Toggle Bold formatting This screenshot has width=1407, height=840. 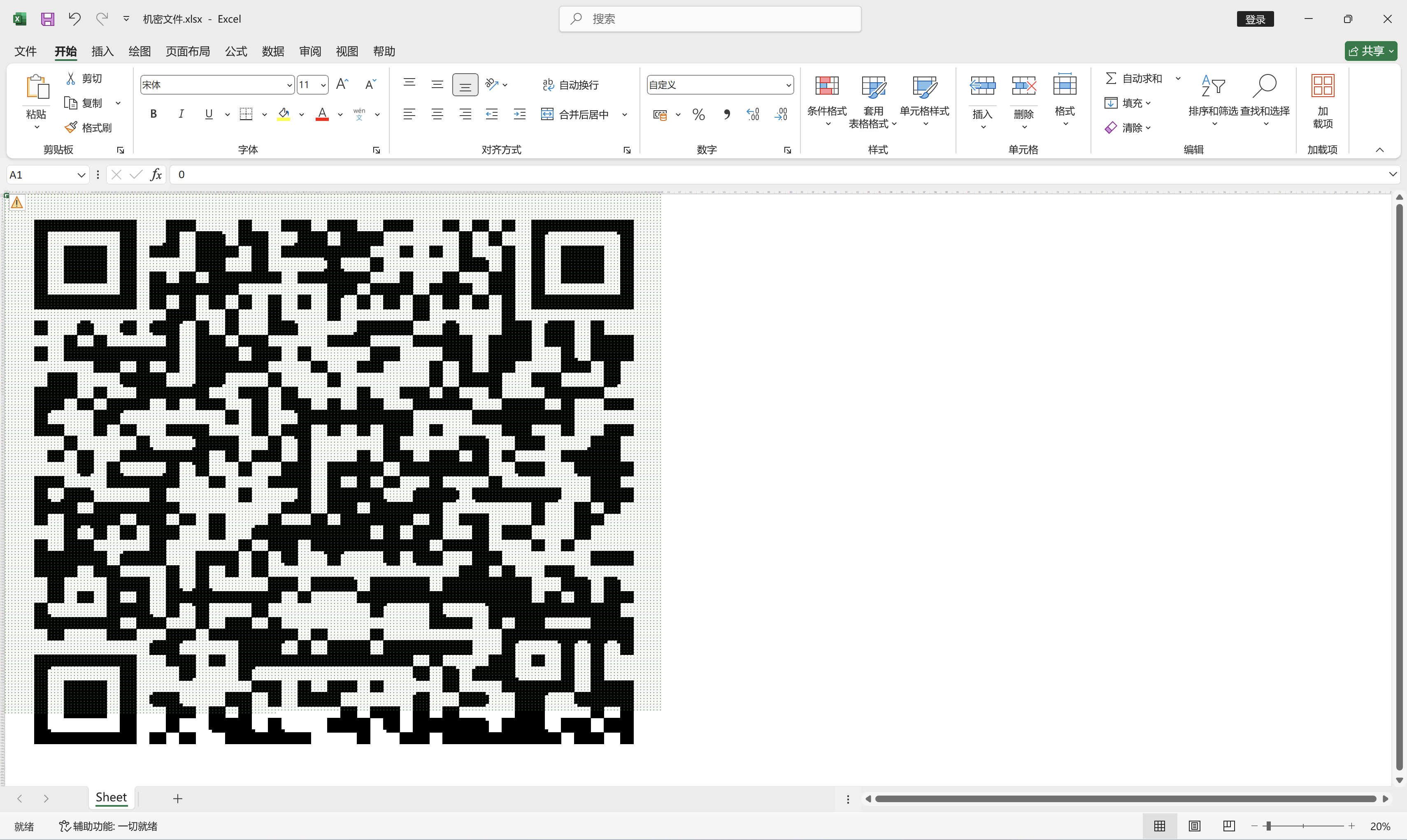click(x=153, y=114)
